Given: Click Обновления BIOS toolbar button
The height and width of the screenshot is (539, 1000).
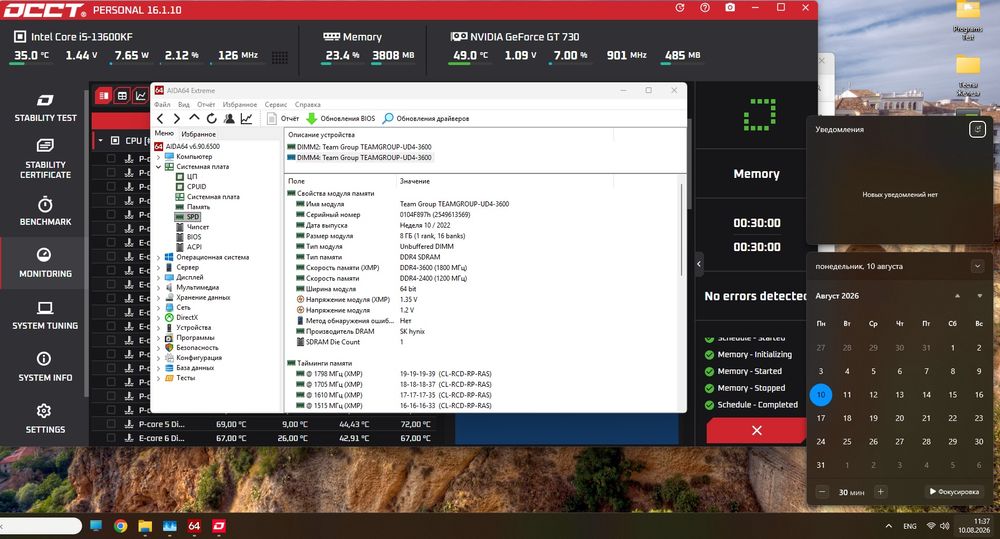Looking at the screenshot, I should click(341, 119).
